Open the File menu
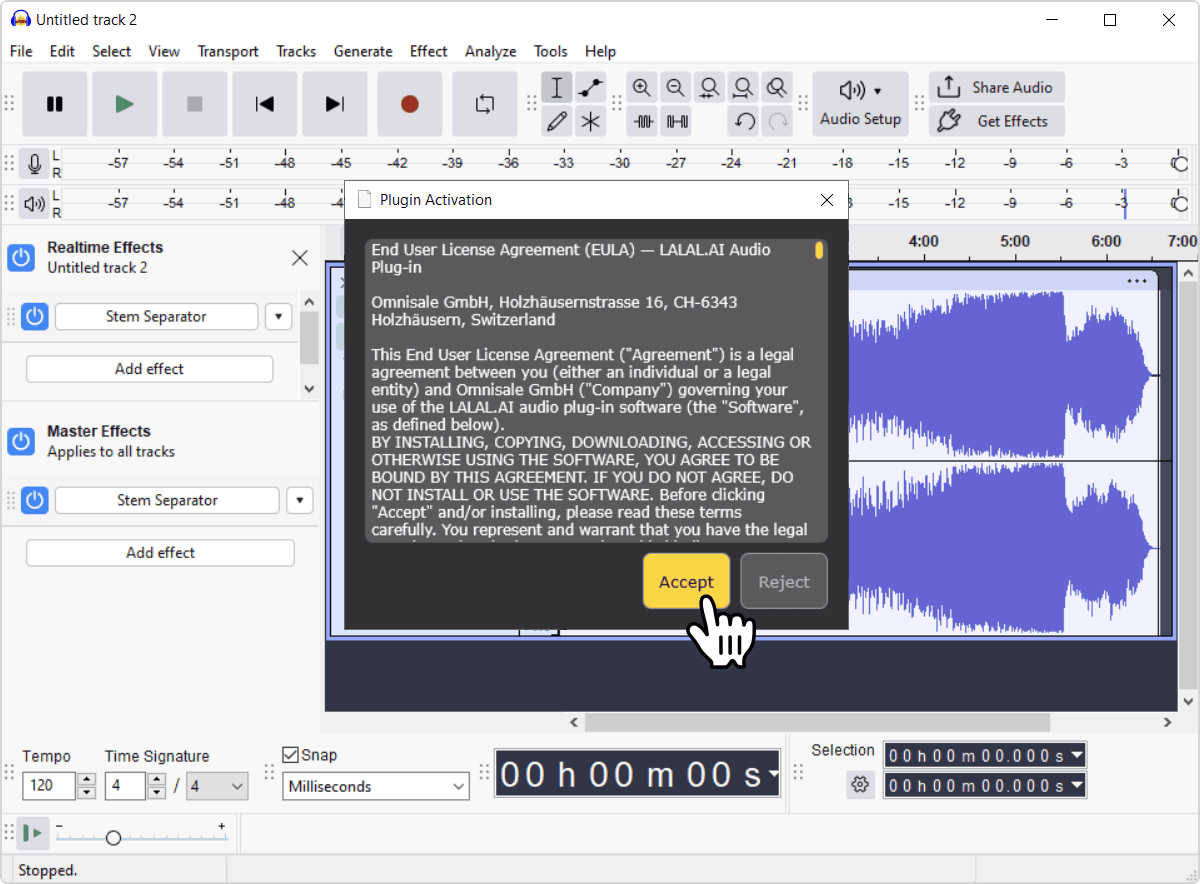1200x884 pixels. point(21,51)
